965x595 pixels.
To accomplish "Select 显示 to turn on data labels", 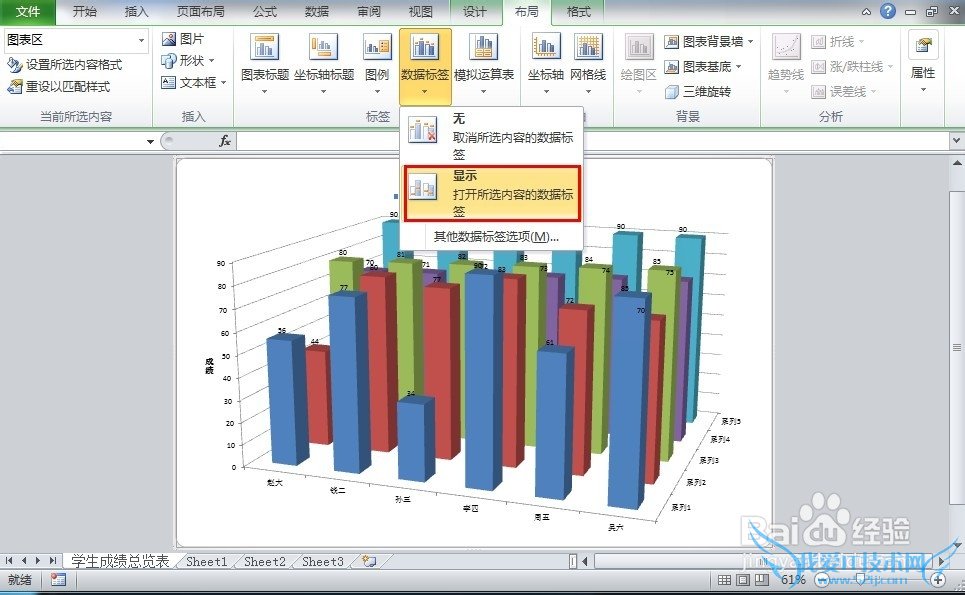I will click(492, 193).
